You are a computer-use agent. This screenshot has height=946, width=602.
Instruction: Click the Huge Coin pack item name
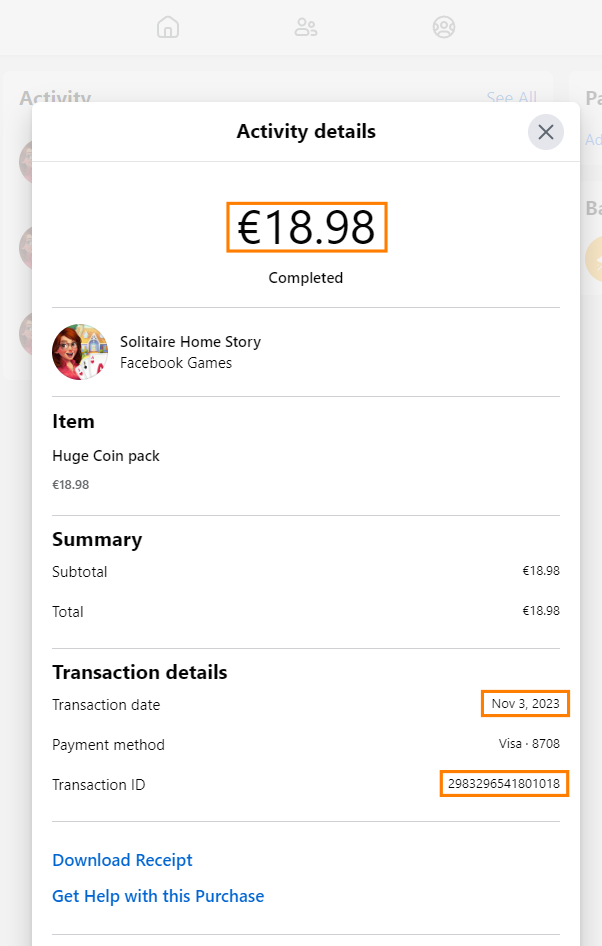[106, 456]
